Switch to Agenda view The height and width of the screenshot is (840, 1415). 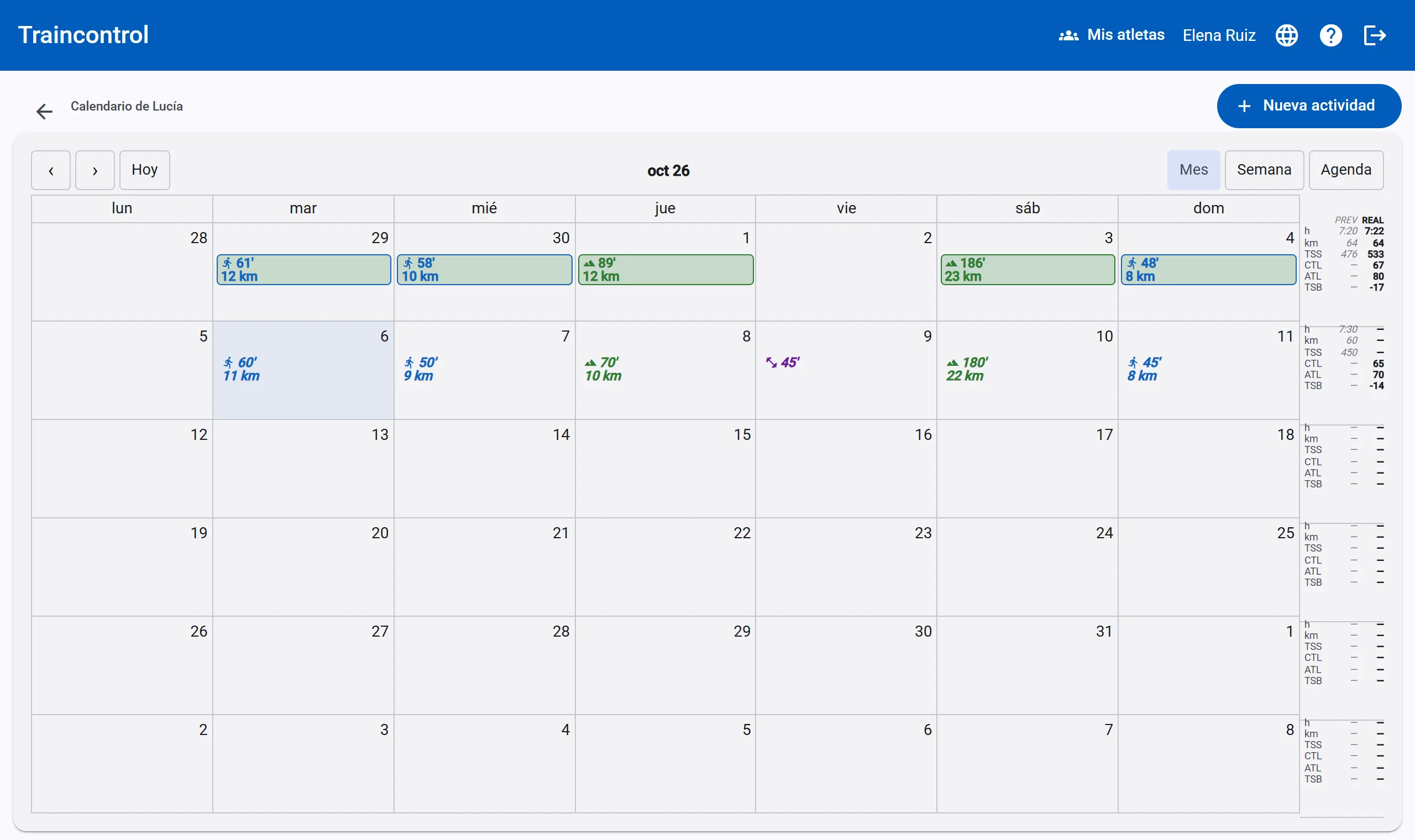(1345, 170)
